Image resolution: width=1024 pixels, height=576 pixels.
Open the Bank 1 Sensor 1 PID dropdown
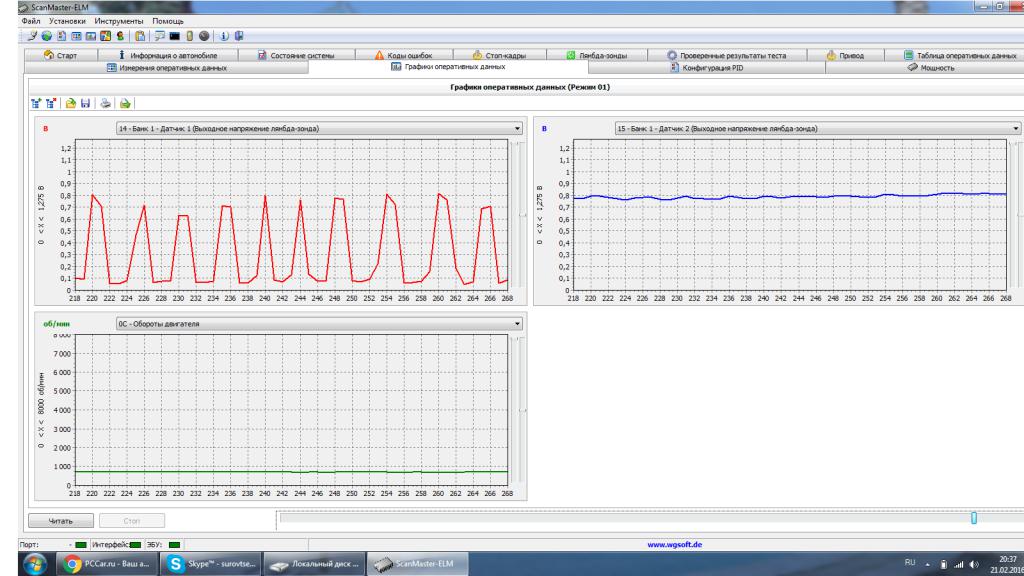tap(517, 128)
